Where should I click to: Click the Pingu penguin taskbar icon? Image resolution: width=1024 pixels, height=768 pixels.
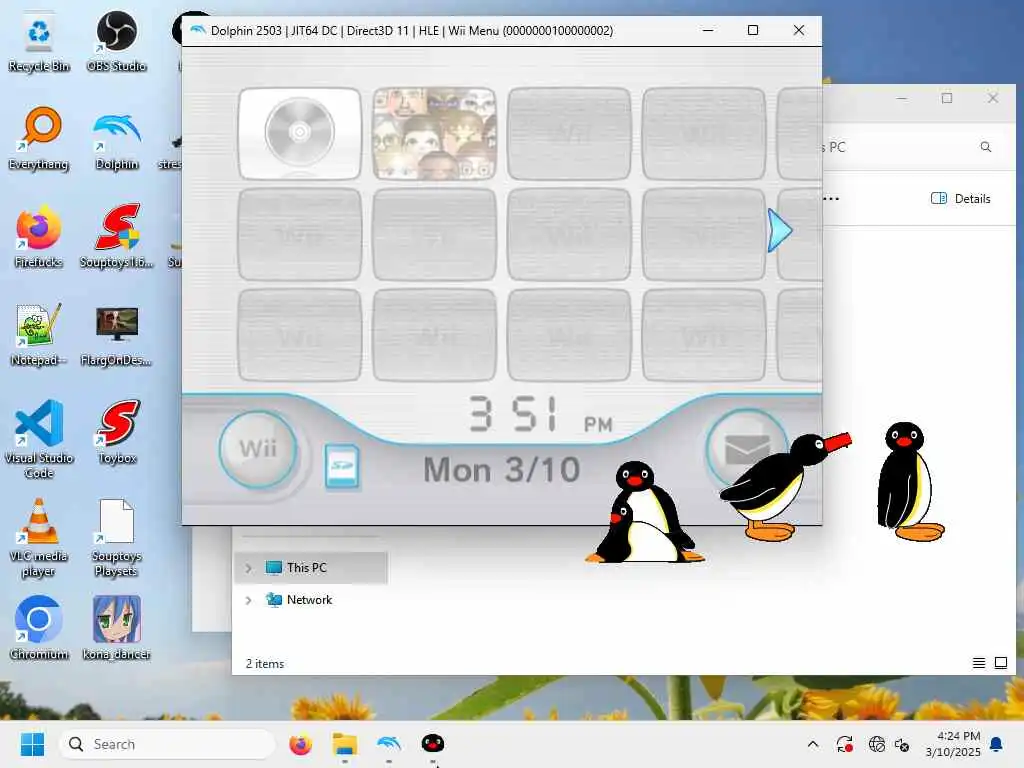point(432,744)
